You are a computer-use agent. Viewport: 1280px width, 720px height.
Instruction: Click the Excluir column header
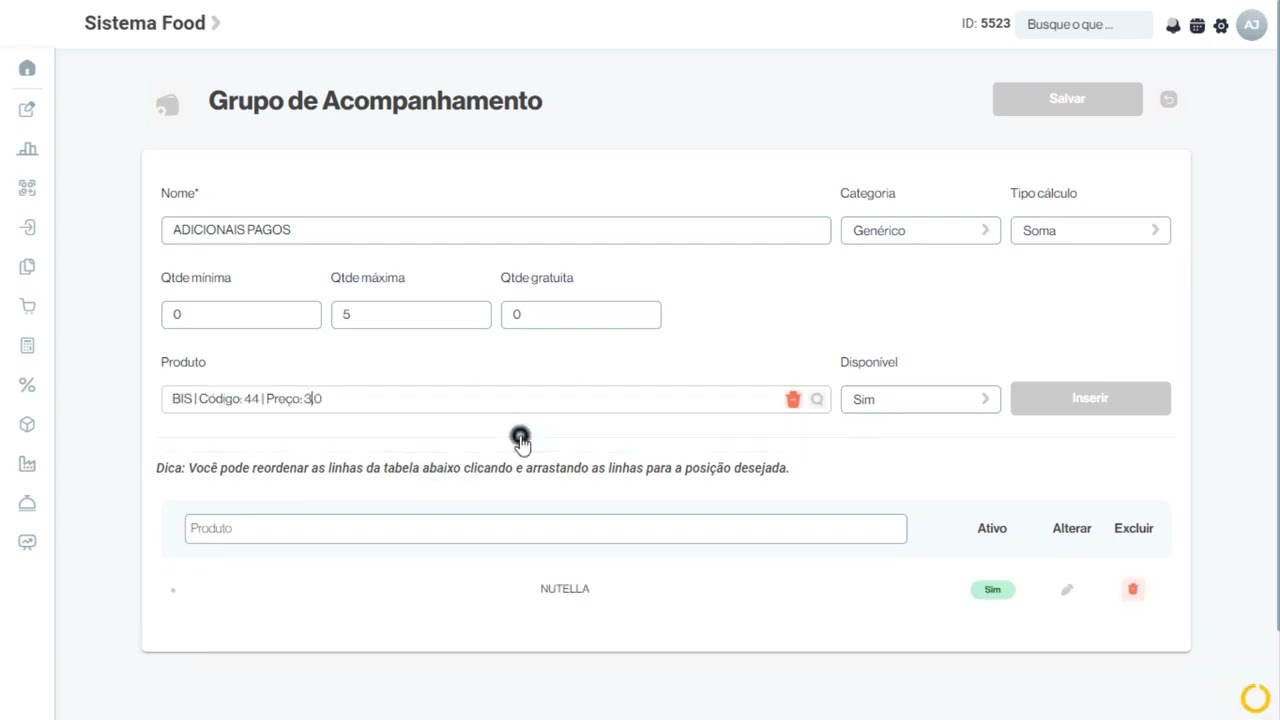pos(1134,528)
